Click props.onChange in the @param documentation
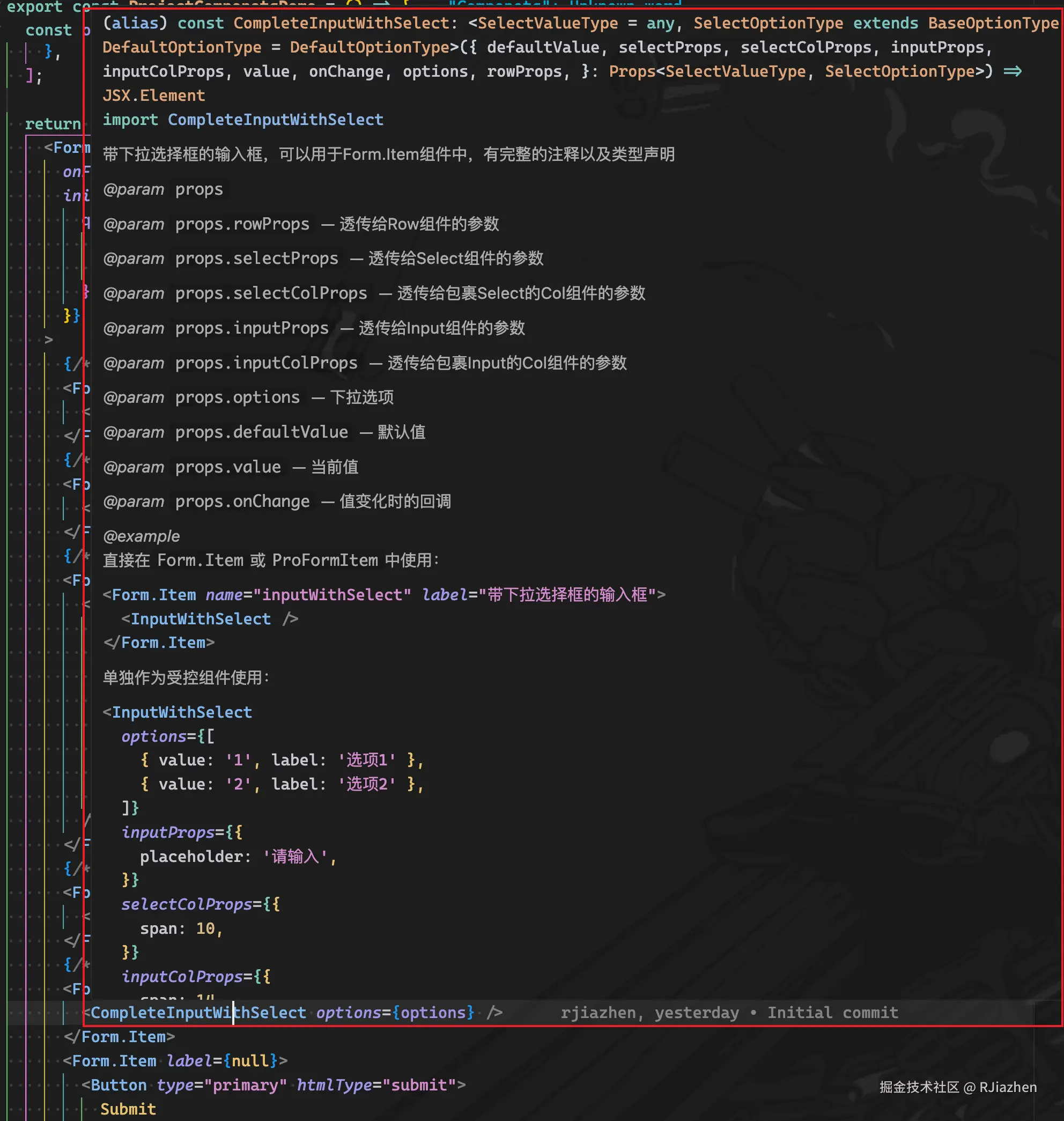Image resolution: width=1064 pixels, height=1121 pixels. 242,501
